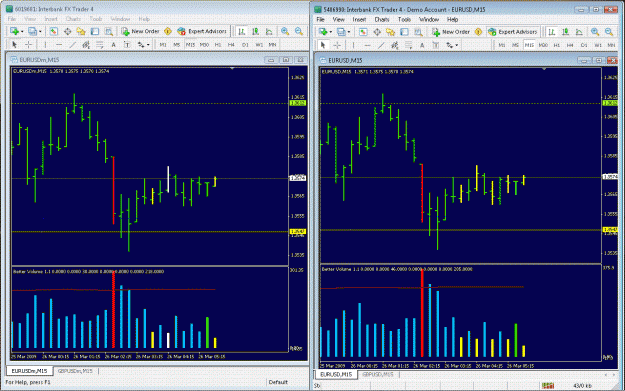Viewport: 625px width, 391px height.
Task: Select trendline tool in Demo Account window
Action: click(381, 45)
